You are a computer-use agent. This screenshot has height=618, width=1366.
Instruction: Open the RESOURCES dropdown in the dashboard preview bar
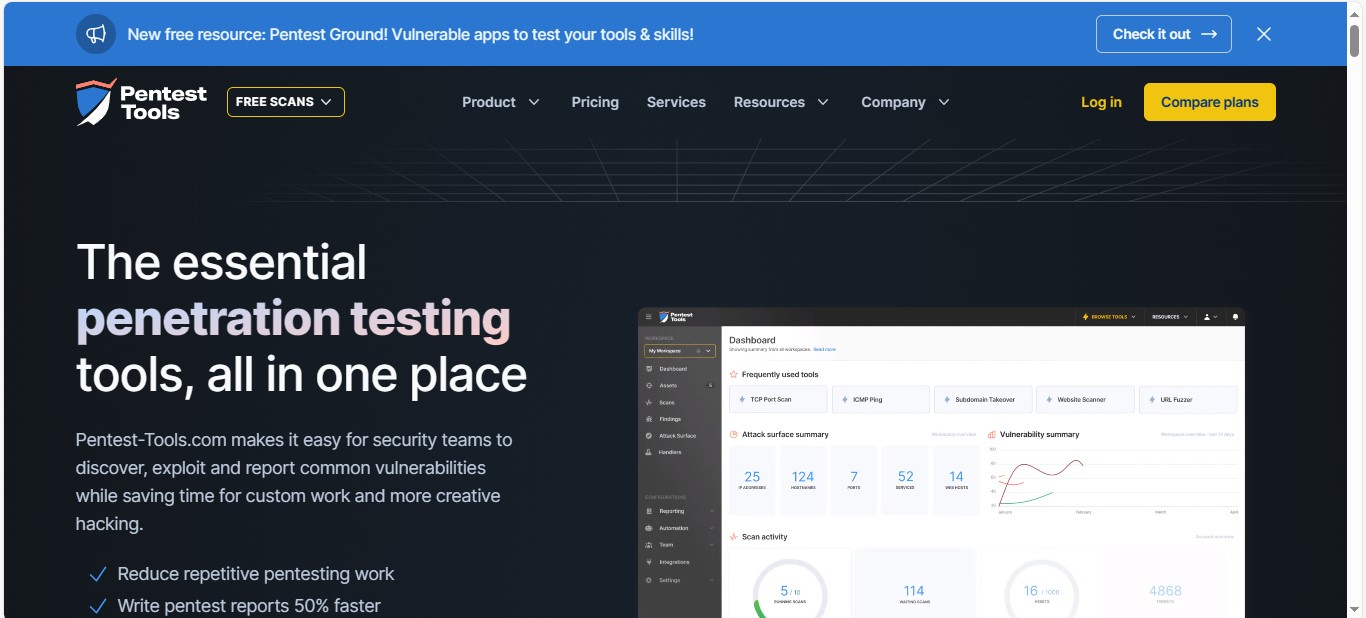pyautogui.click(x=1170, y=317)
